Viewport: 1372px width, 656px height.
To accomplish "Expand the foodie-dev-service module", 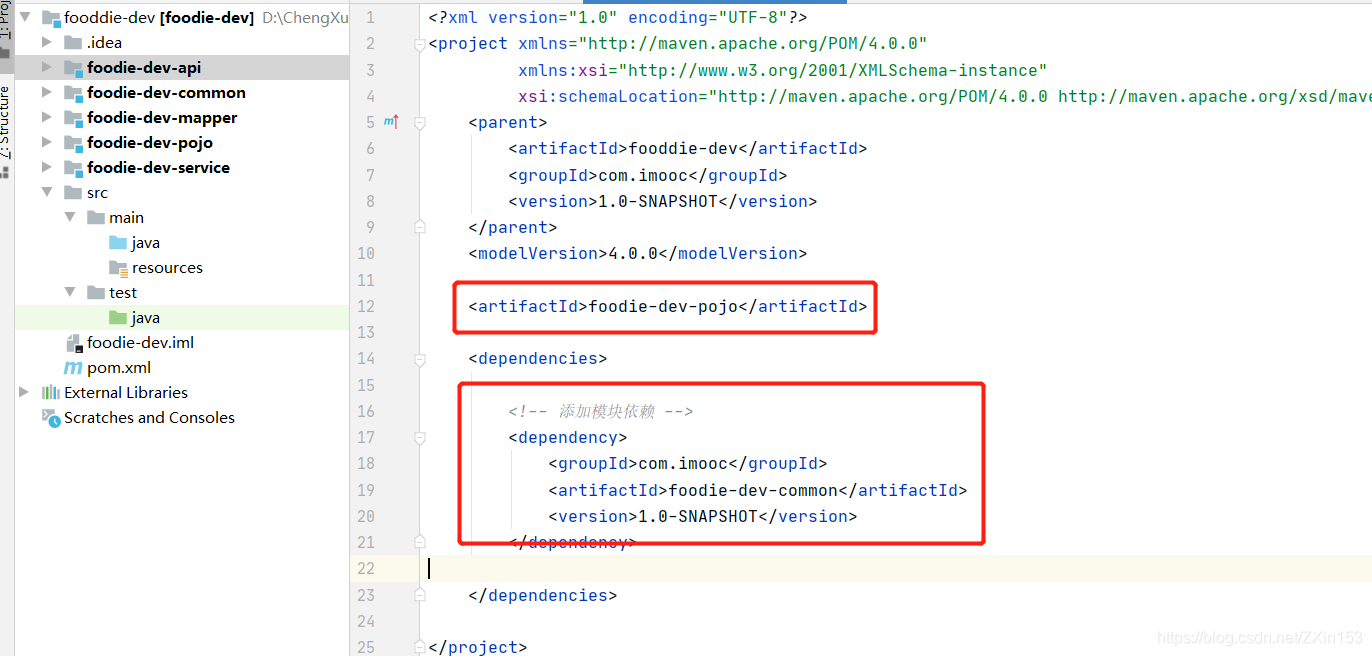I will click(47, 167).
